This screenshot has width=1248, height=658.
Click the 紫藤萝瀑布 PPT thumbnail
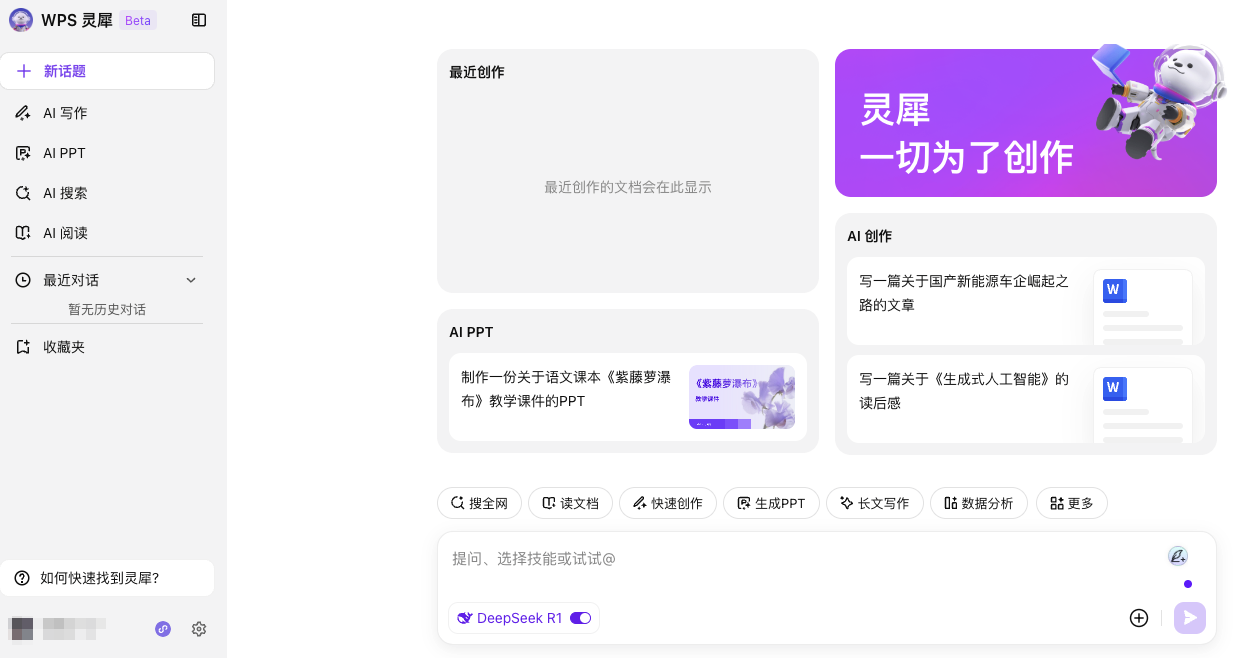pos(741,397)
